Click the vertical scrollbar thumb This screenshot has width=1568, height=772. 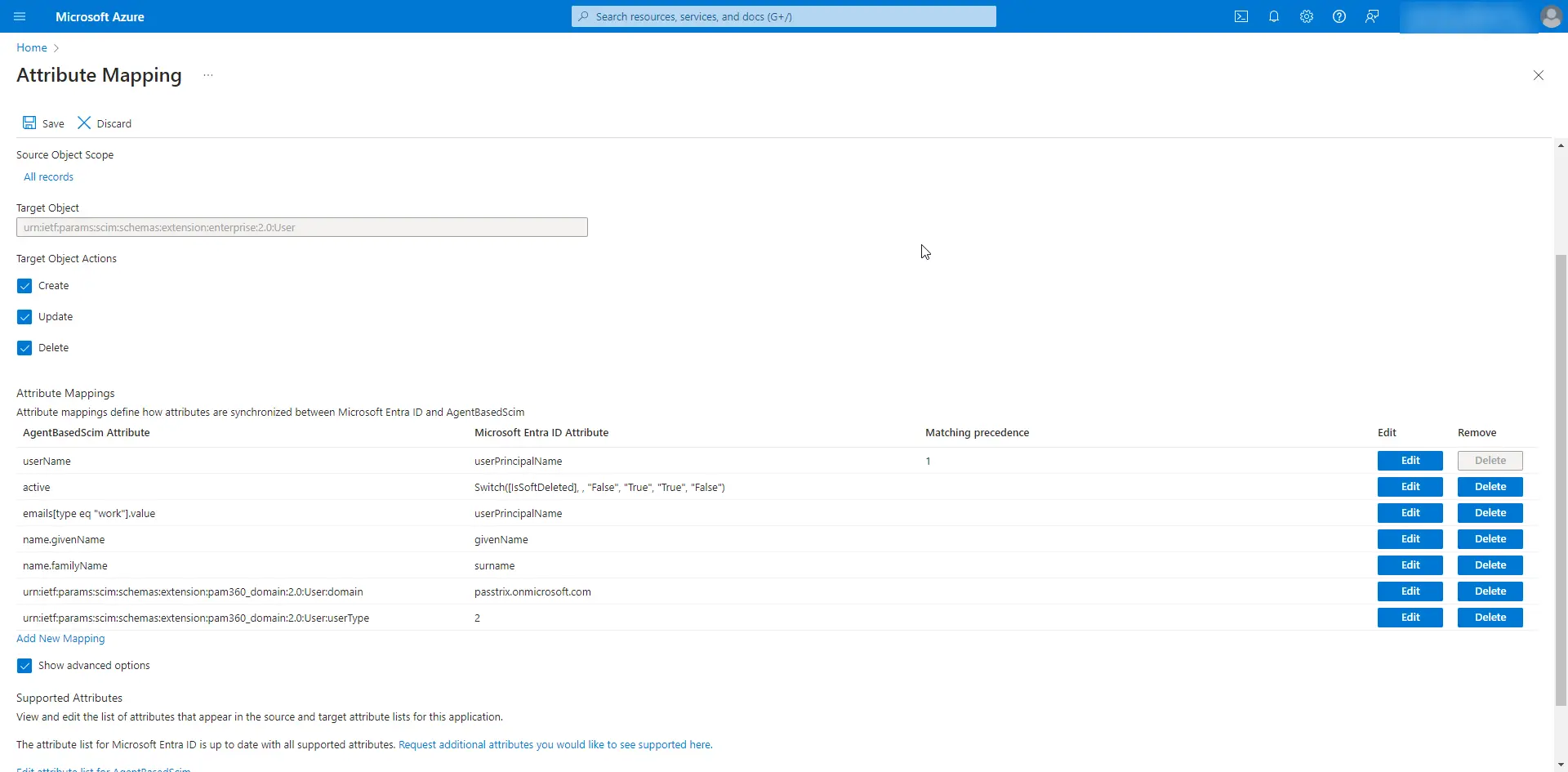coord(1561,479)
